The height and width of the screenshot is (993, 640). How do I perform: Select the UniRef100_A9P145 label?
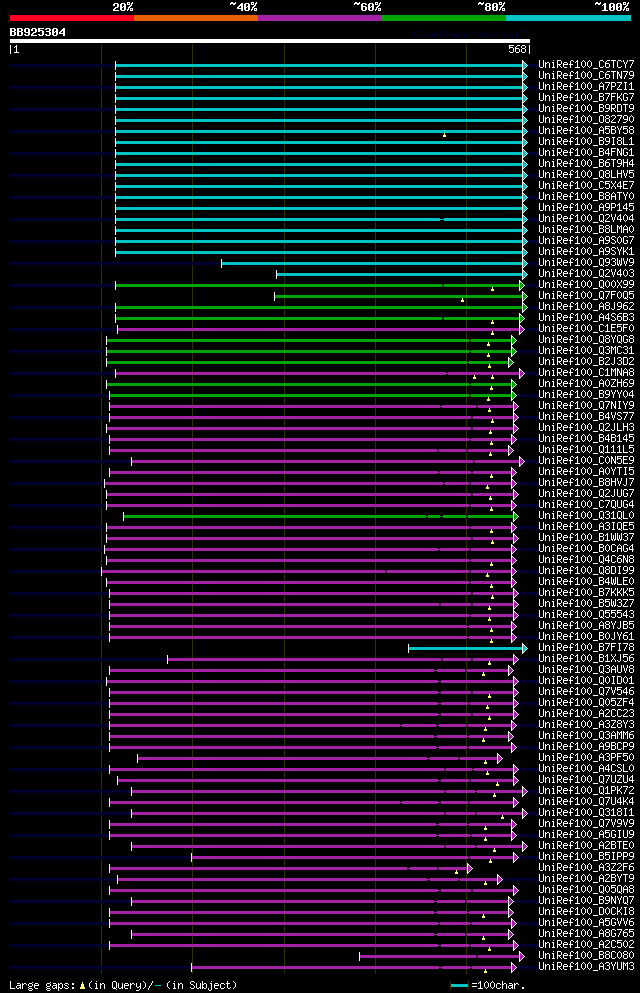point(586,208)
